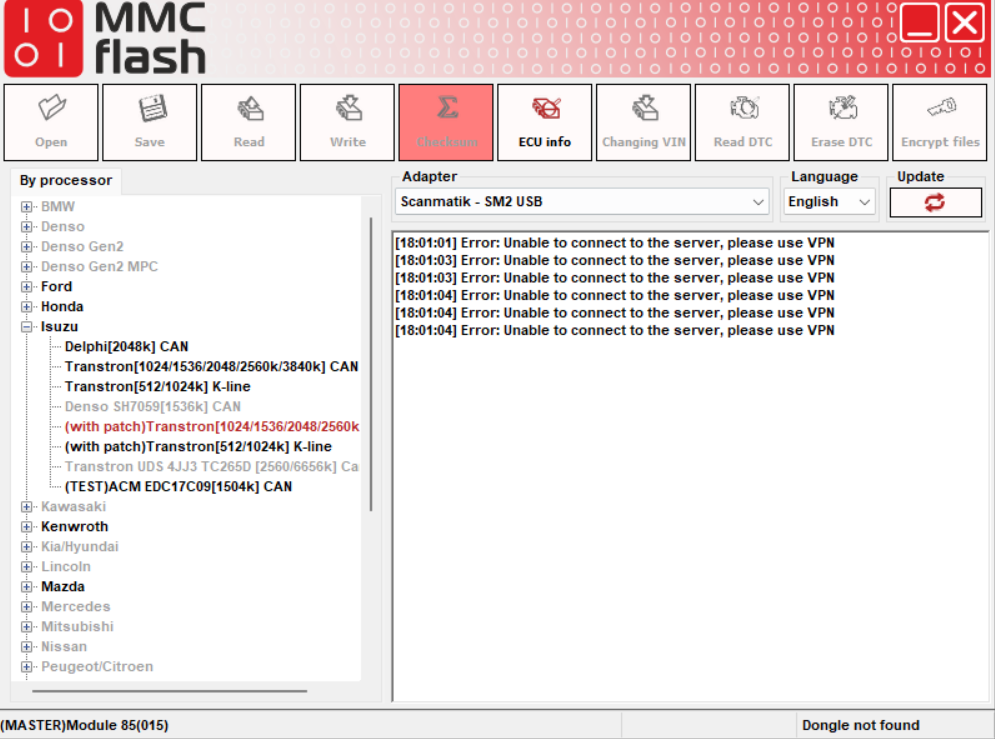Click the first 18:01:03 error log line
Image resolution: width=995 pixels, height=739 pixels.
tap(614, 260)
